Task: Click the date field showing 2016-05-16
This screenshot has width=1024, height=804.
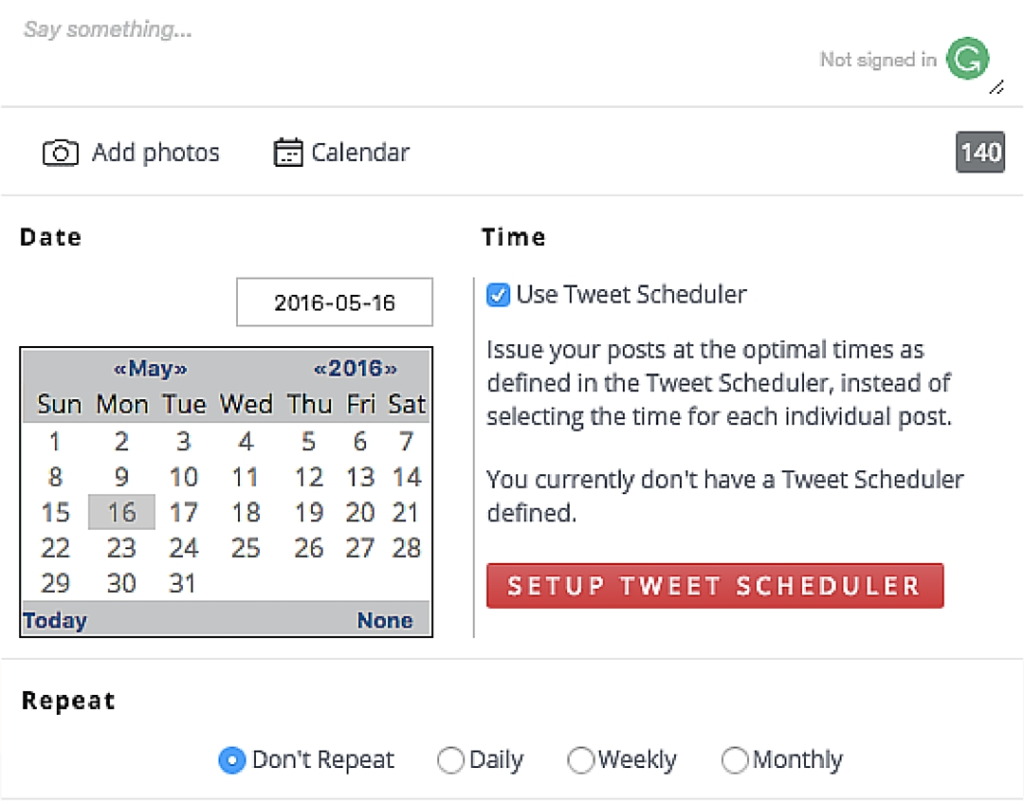Action: [334, 302]
